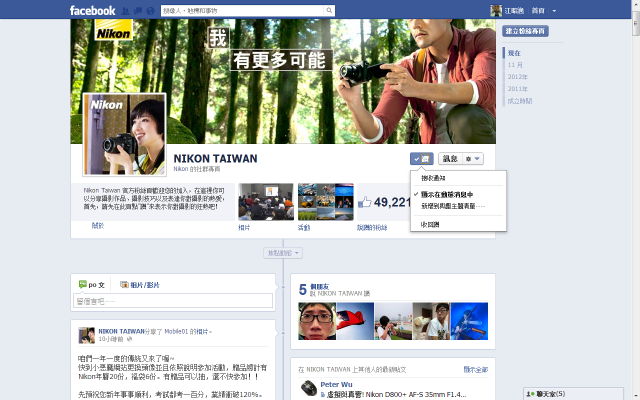Open the events collage thumbnail
Image resolution: width=640 pixels, height=400 pixels.
(x=326, y=202)
